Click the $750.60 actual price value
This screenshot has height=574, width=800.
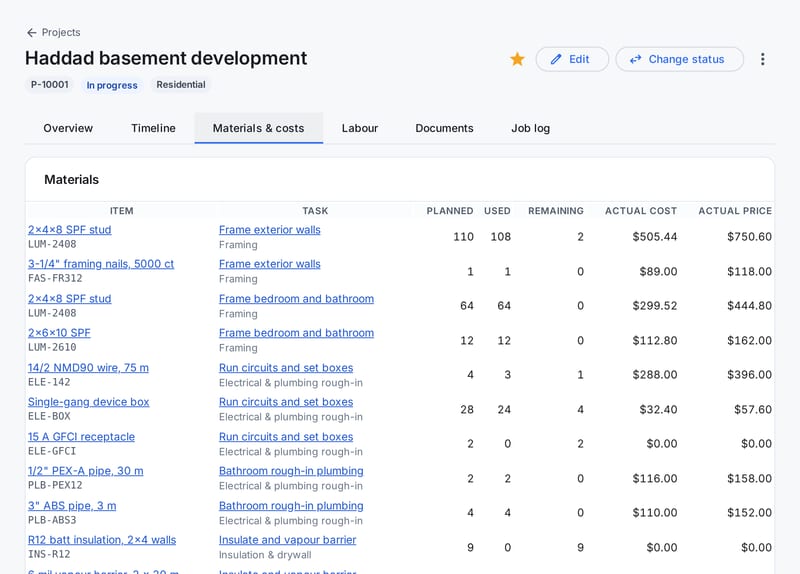(x=749, y=237)
